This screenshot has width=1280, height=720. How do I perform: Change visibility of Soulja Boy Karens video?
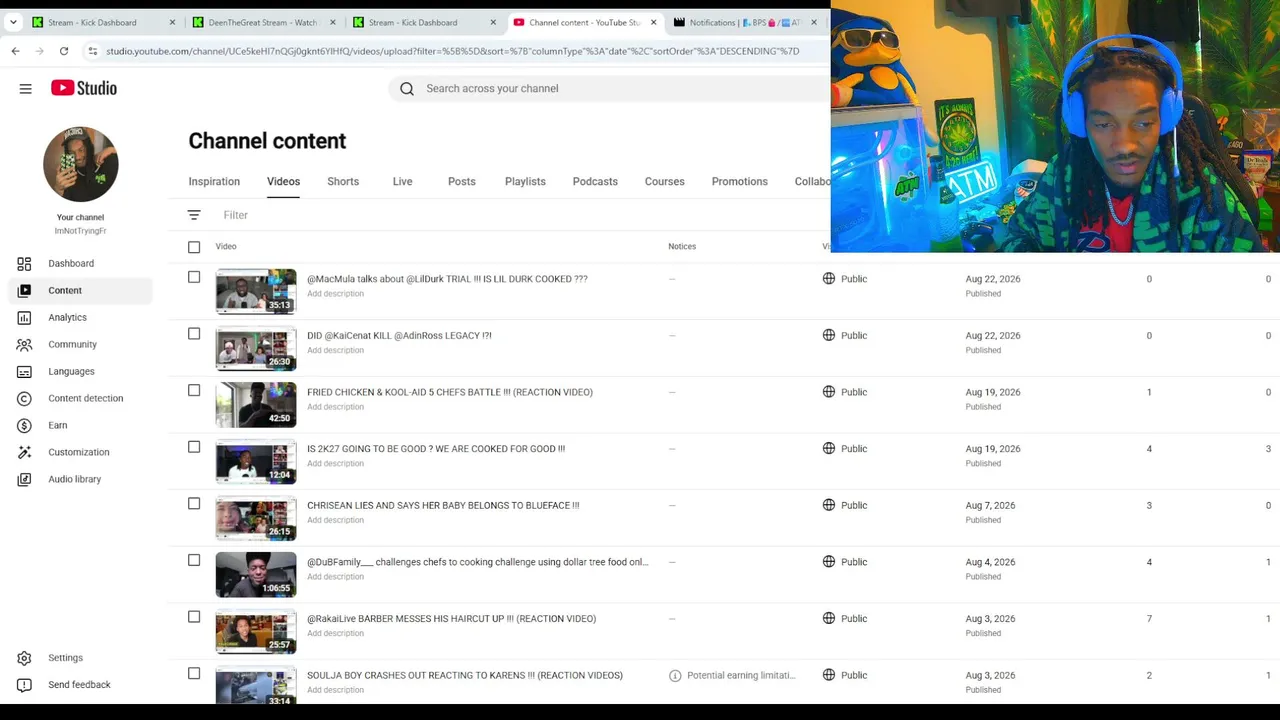click(845, 675)
